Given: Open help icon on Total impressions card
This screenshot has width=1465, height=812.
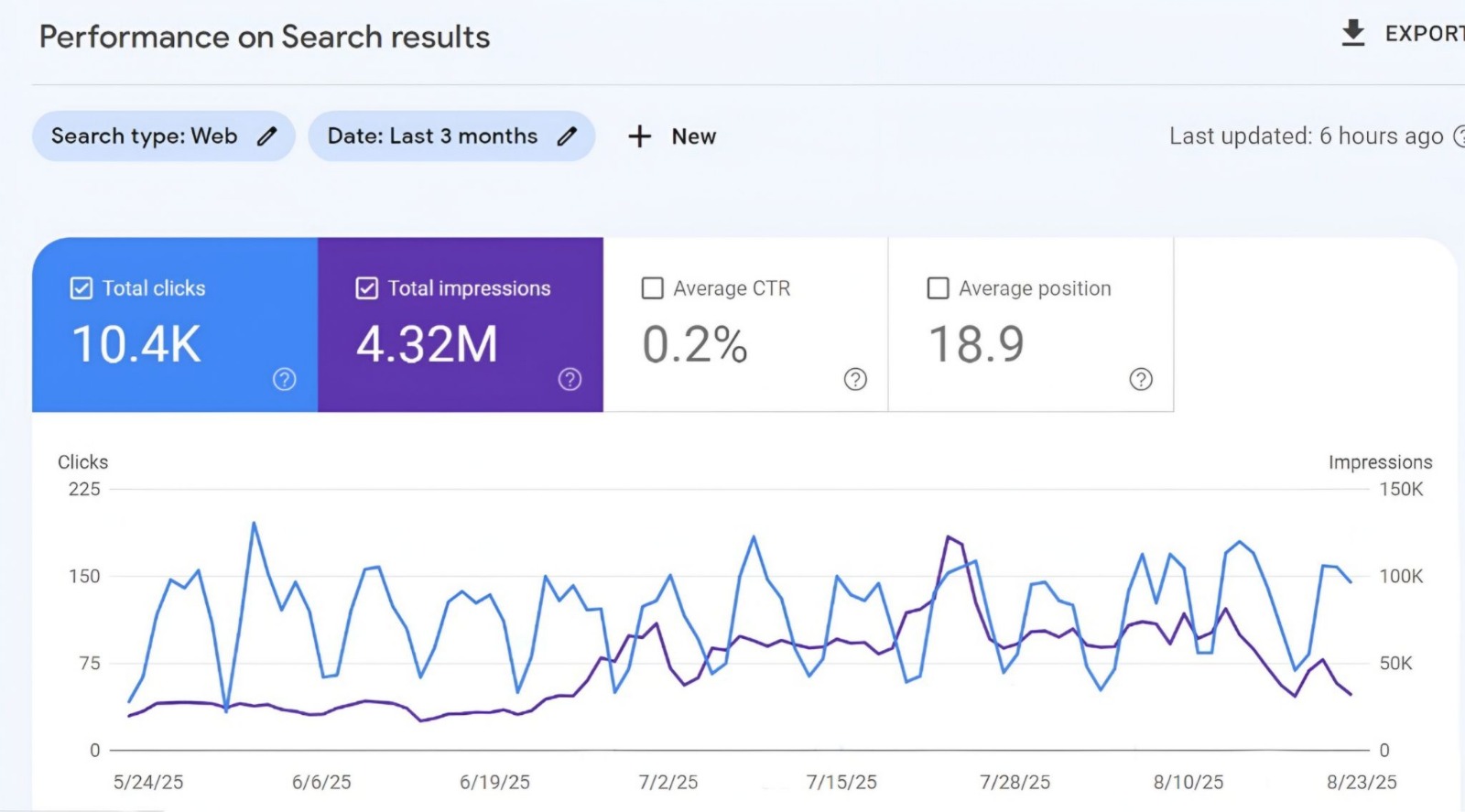Looking at the screenshot, I should [x=570, y=379].
